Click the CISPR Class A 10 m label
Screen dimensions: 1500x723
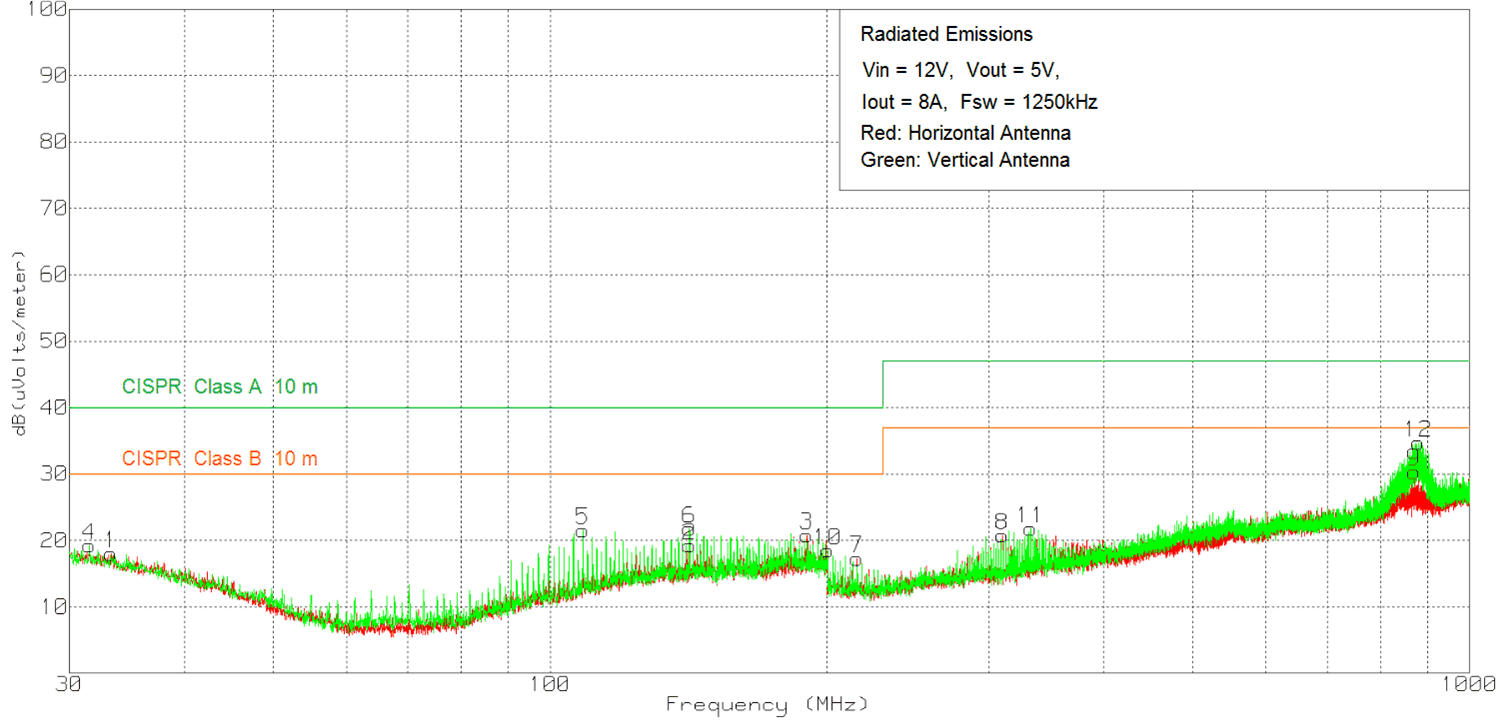[x=221, y=387]
